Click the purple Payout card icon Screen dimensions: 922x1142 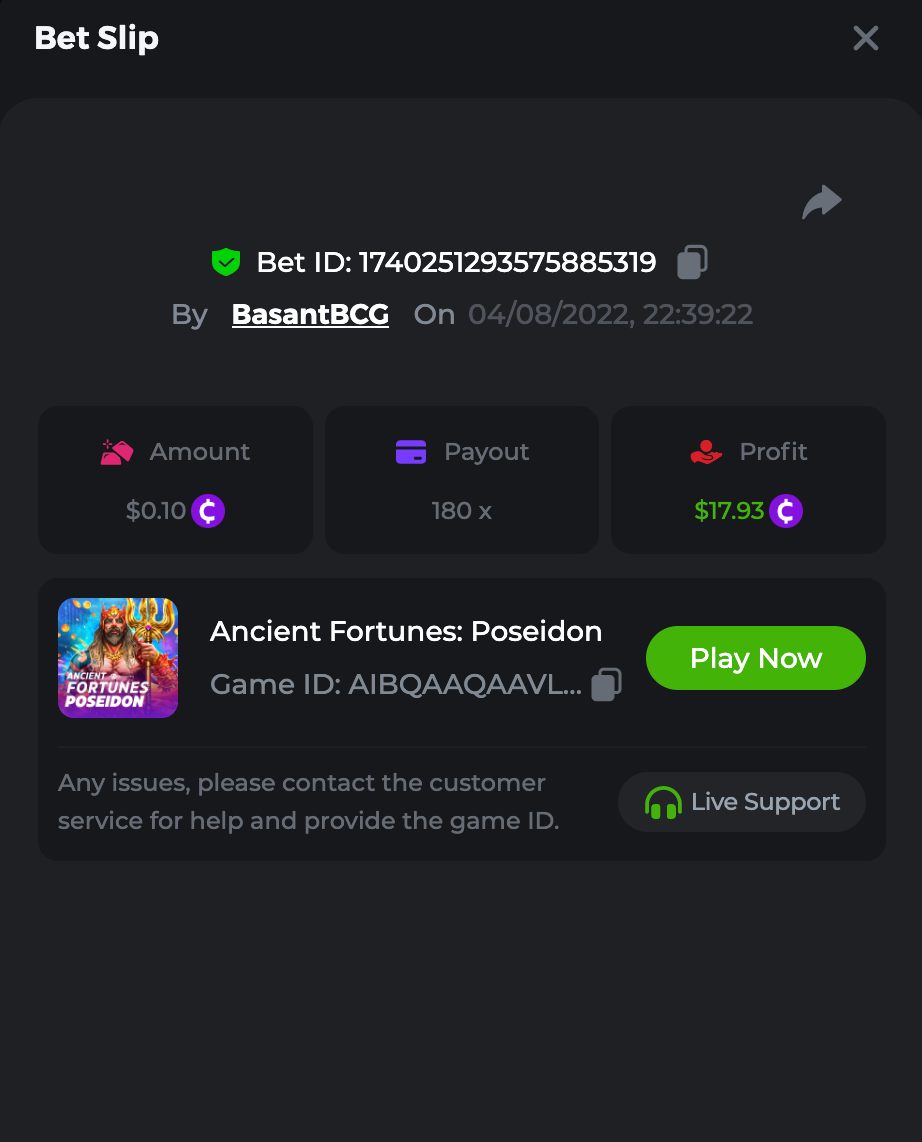[411, 453]
